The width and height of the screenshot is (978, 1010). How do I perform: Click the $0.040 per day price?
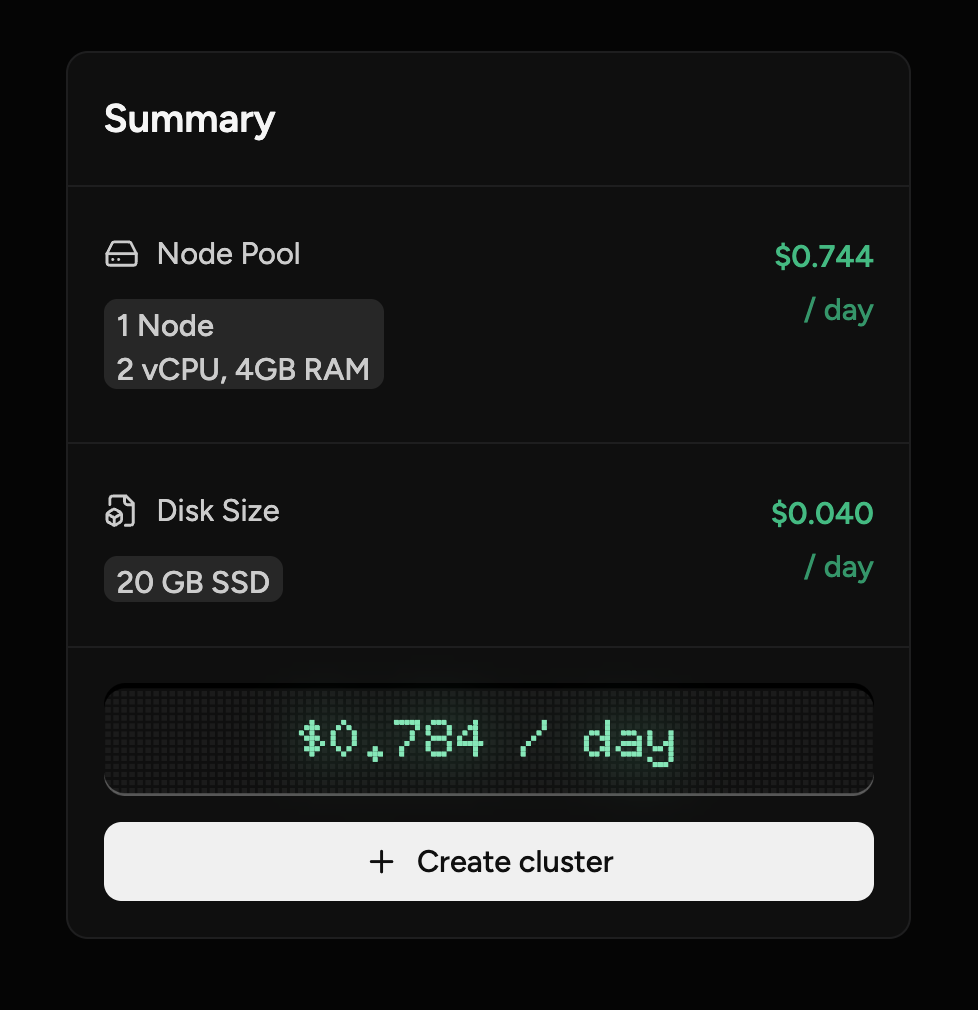point(824,513)
